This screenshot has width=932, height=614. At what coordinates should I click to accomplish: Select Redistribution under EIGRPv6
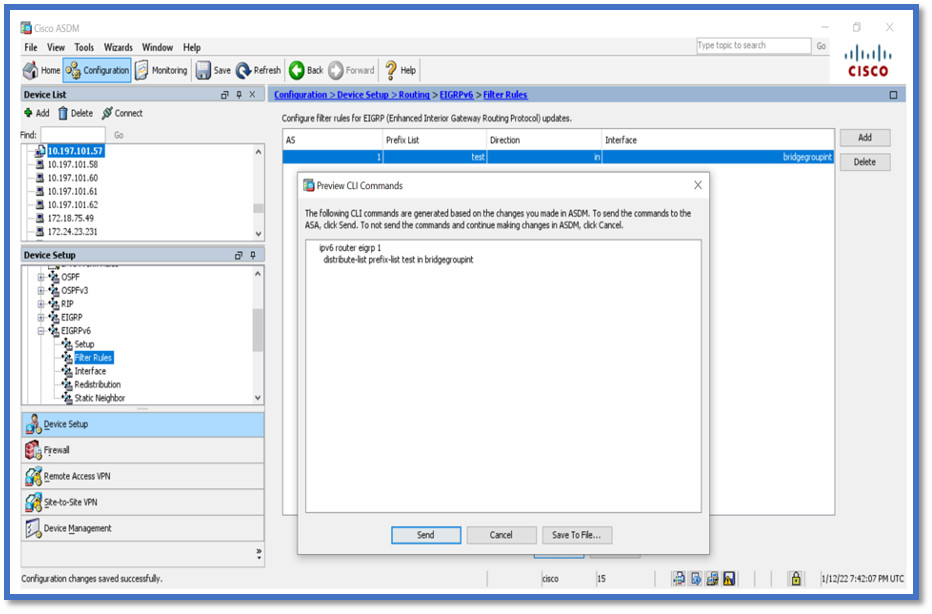(x=97, y=385)
